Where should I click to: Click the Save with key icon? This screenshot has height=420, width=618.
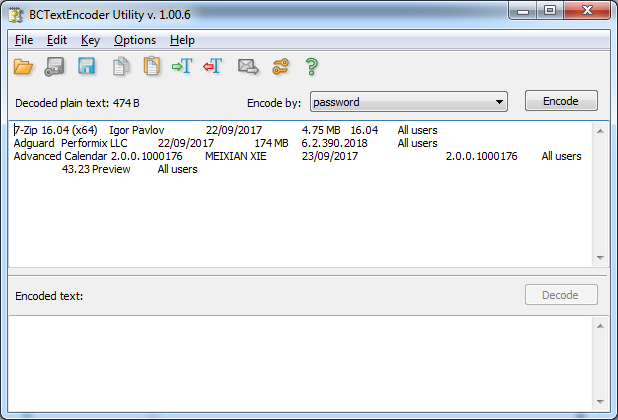coord(56,67)
